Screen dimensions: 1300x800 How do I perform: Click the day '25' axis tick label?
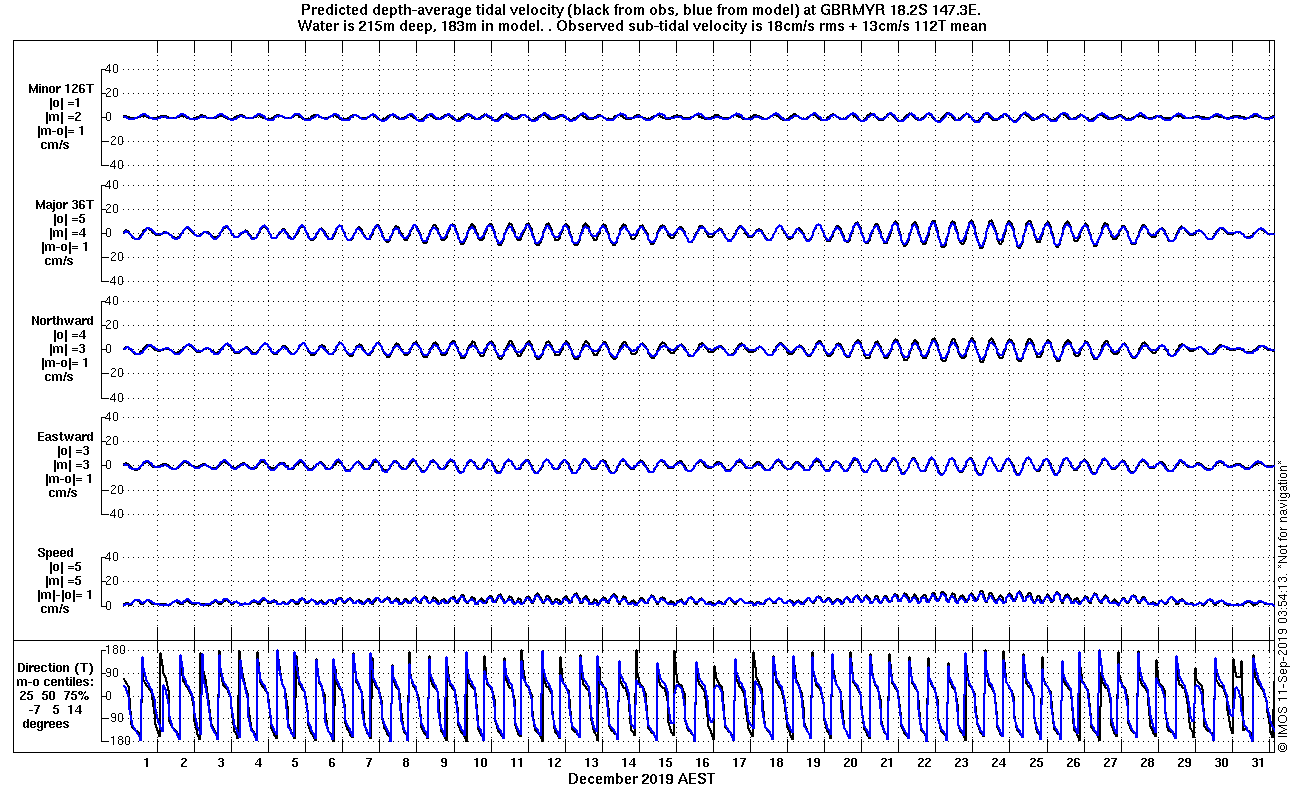tap(1035, 763)
